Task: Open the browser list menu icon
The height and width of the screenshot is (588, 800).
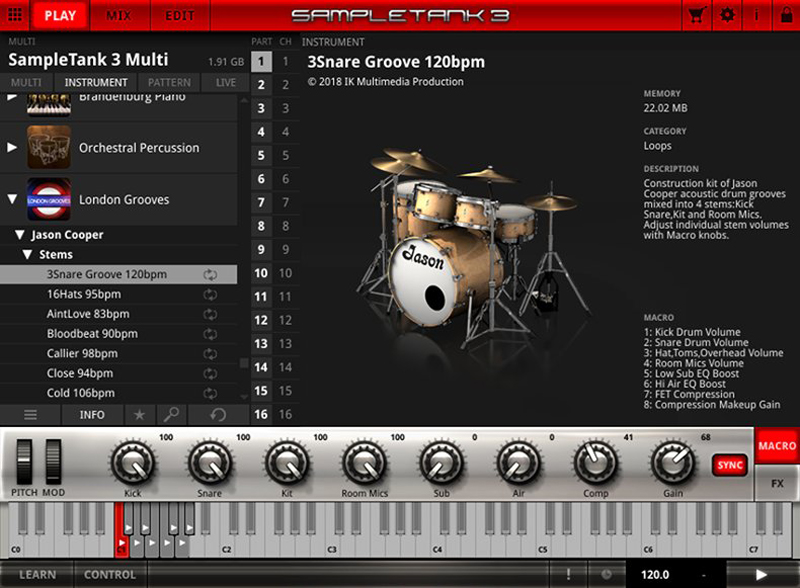Action: coord(31,414)
